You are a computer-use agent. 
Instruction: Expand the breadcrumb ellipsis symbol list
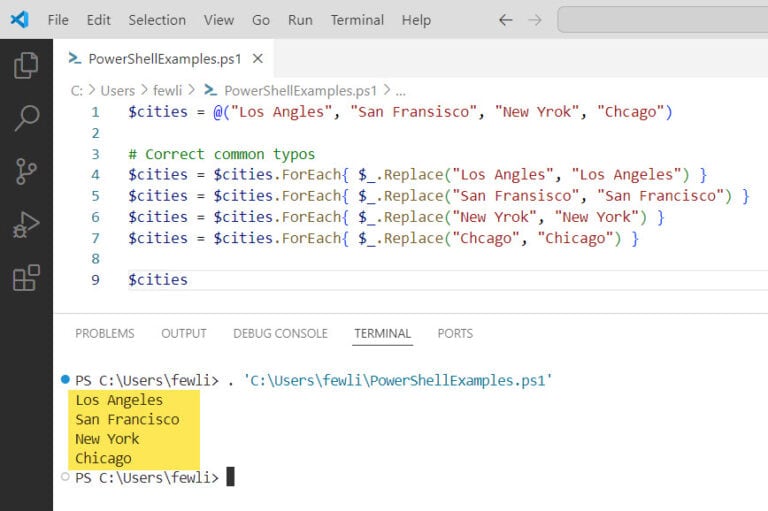401,91
